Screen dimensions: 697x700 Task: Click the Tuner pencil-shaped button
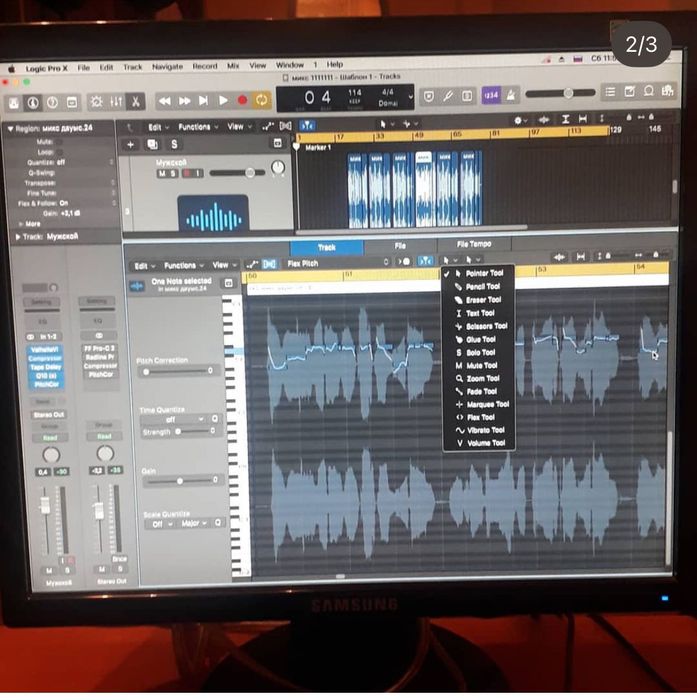coord(448,96)
